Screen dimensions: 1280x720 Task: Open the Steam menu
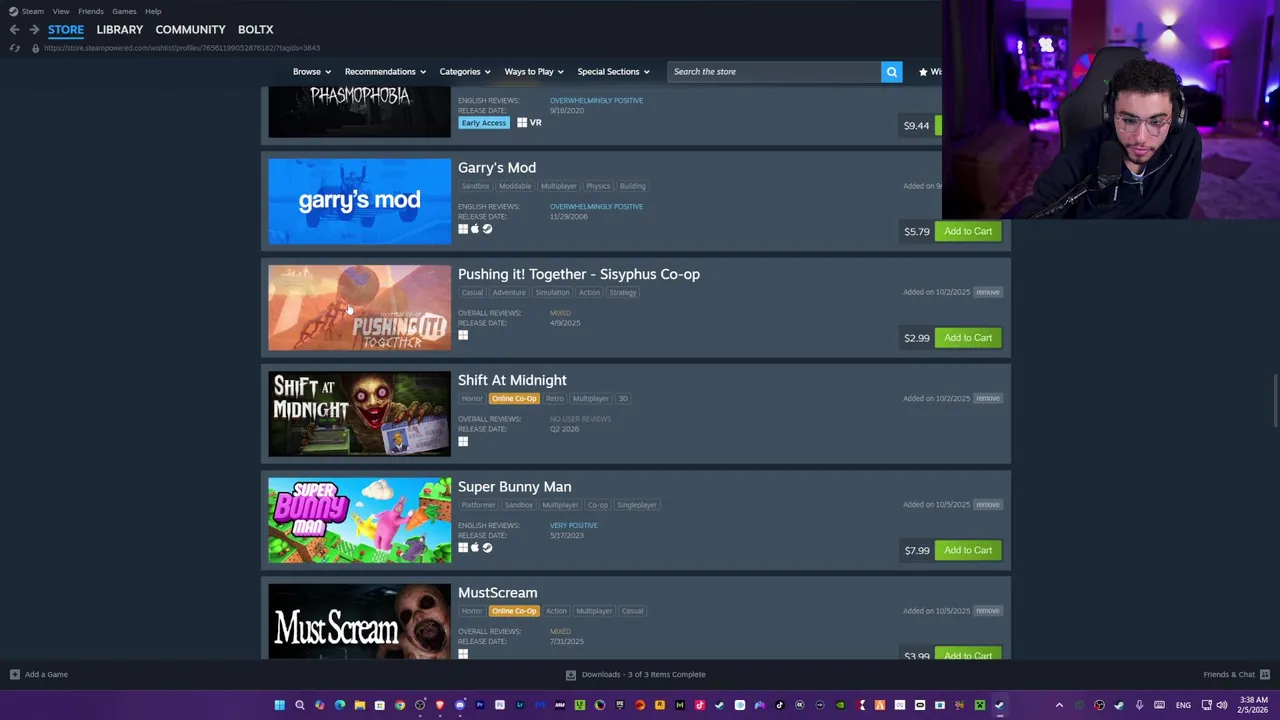click(x=33, y=11)
